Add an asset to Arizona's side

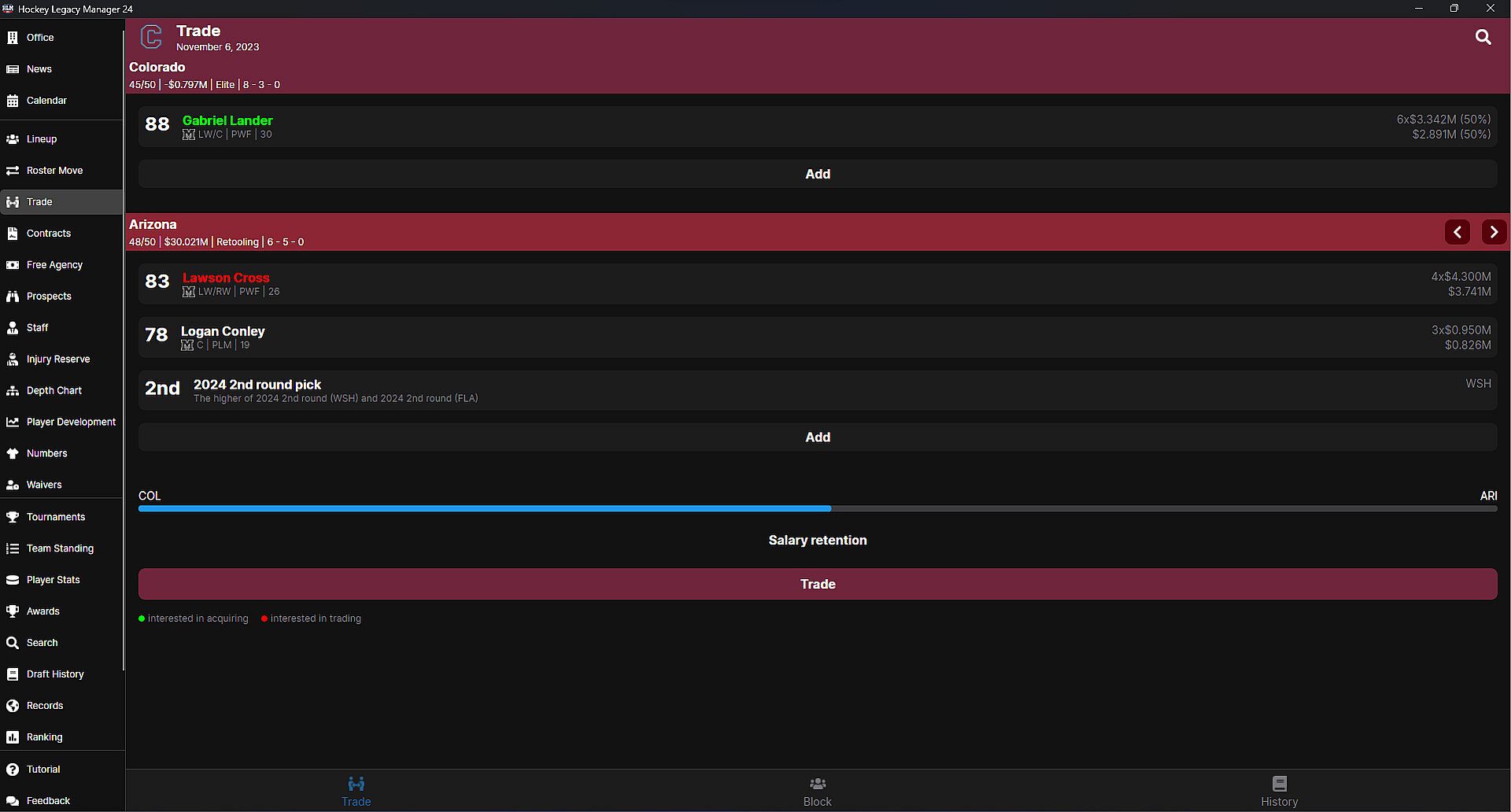click(818, 437)
